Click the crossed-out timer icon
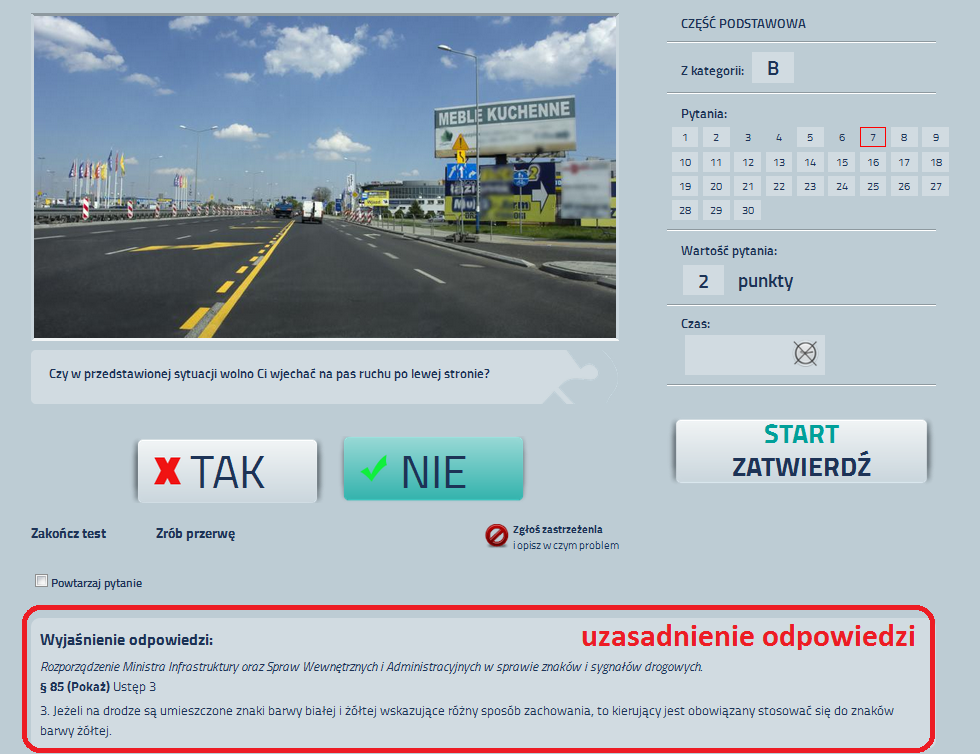Screen dimensions: 980x754 tap(805, 354)
